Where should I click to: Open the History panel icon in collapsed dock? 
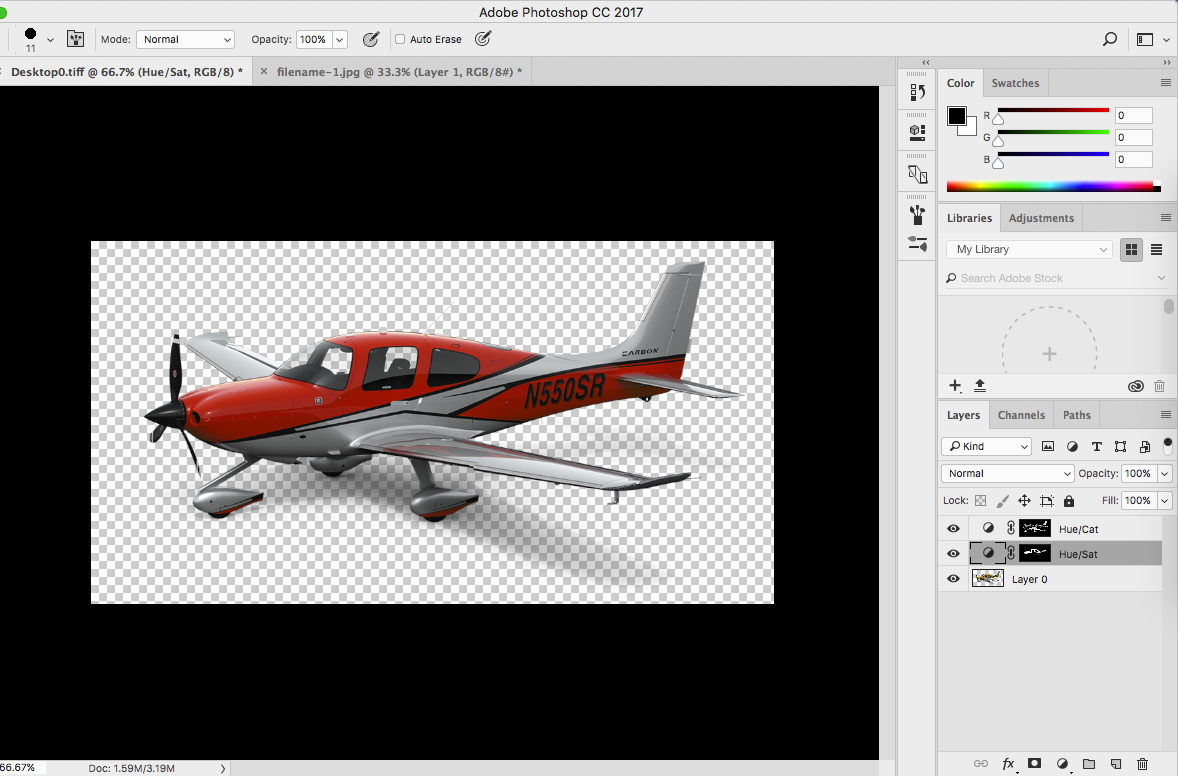pos(917,92)
